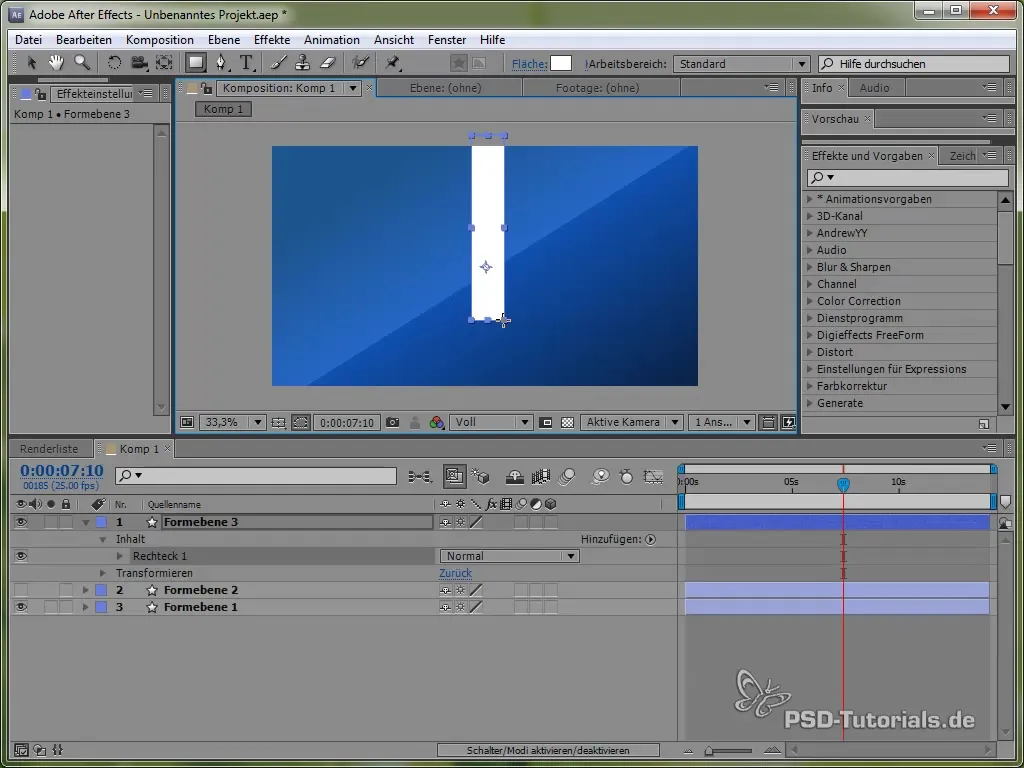This screenshot has height=768, width=1024.
Task: Open Normal blend mode dropdown
Action: 509,556
